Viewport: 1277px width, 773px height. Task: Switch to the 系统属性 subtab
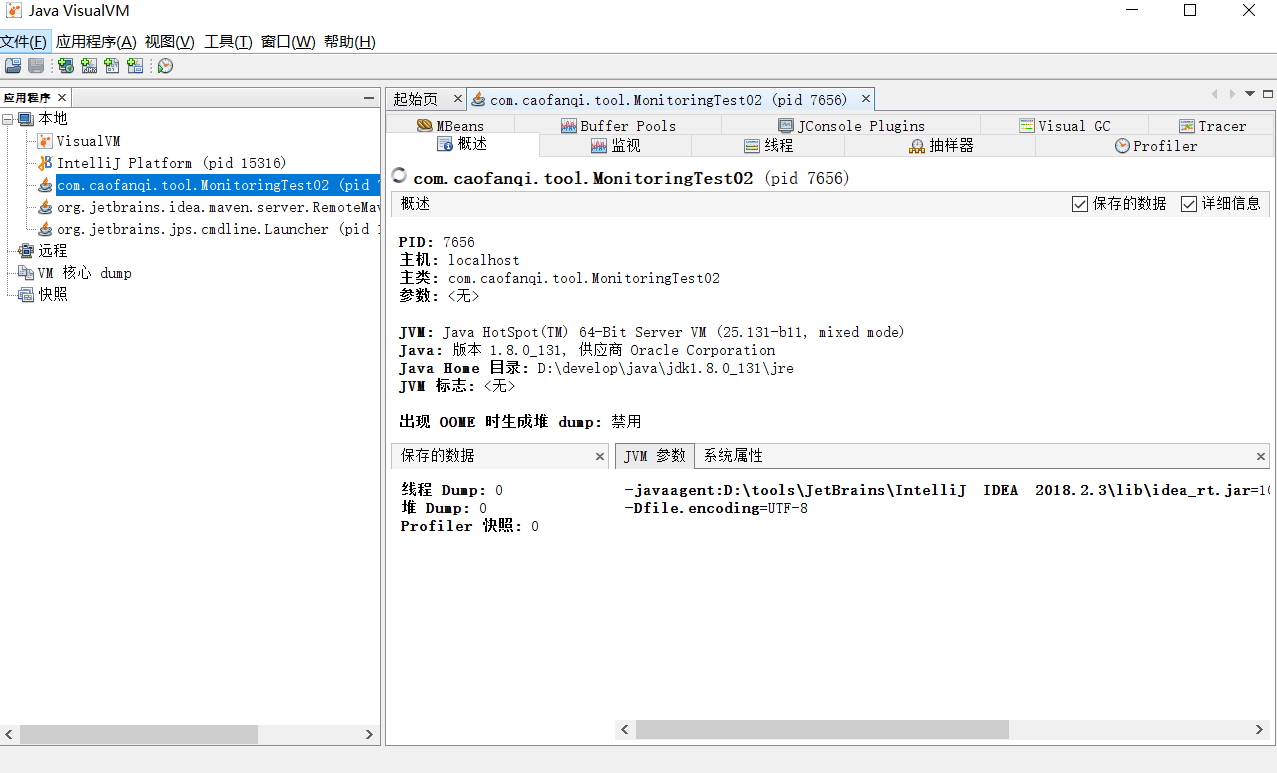pos(735,456)
